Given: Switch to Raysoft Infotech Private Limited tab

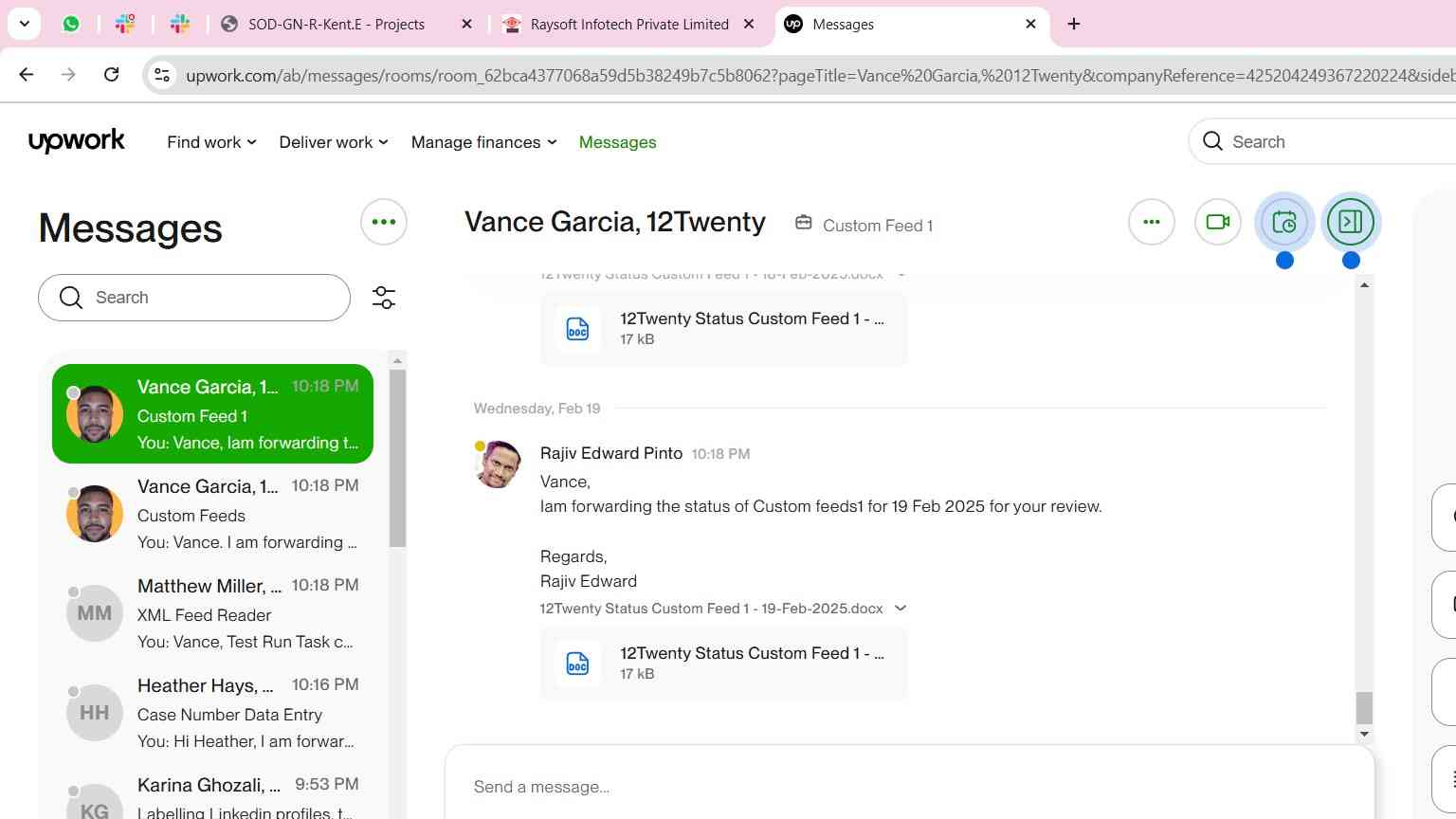Looking at the screenshot, I should 629,24.
